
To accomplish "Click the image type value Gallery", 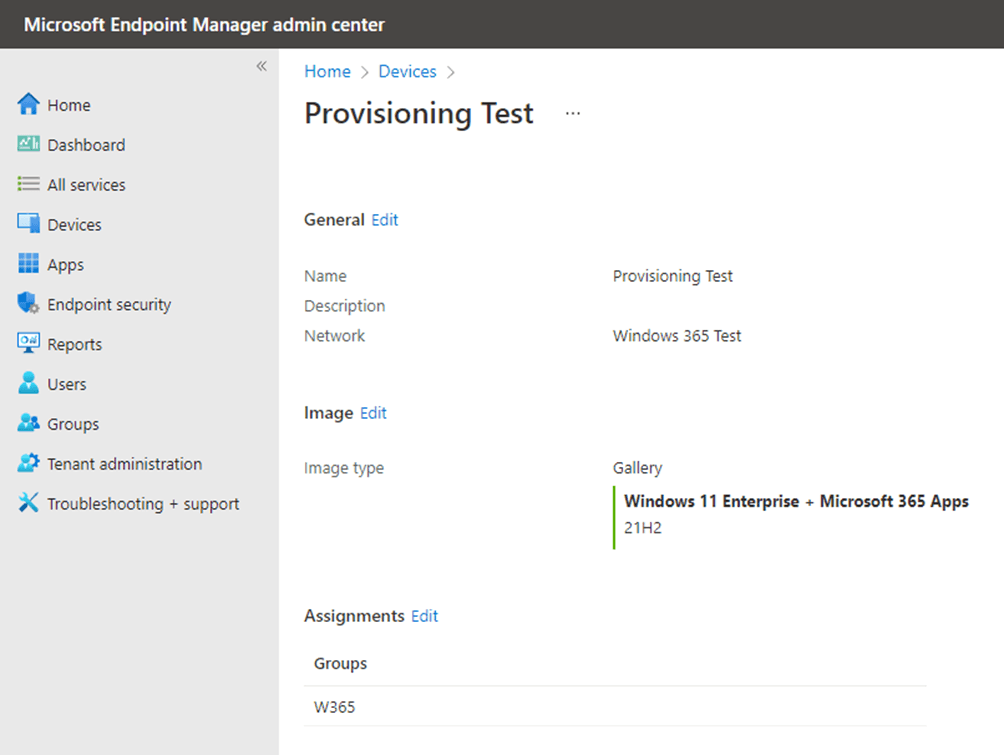I will [637, 468].
